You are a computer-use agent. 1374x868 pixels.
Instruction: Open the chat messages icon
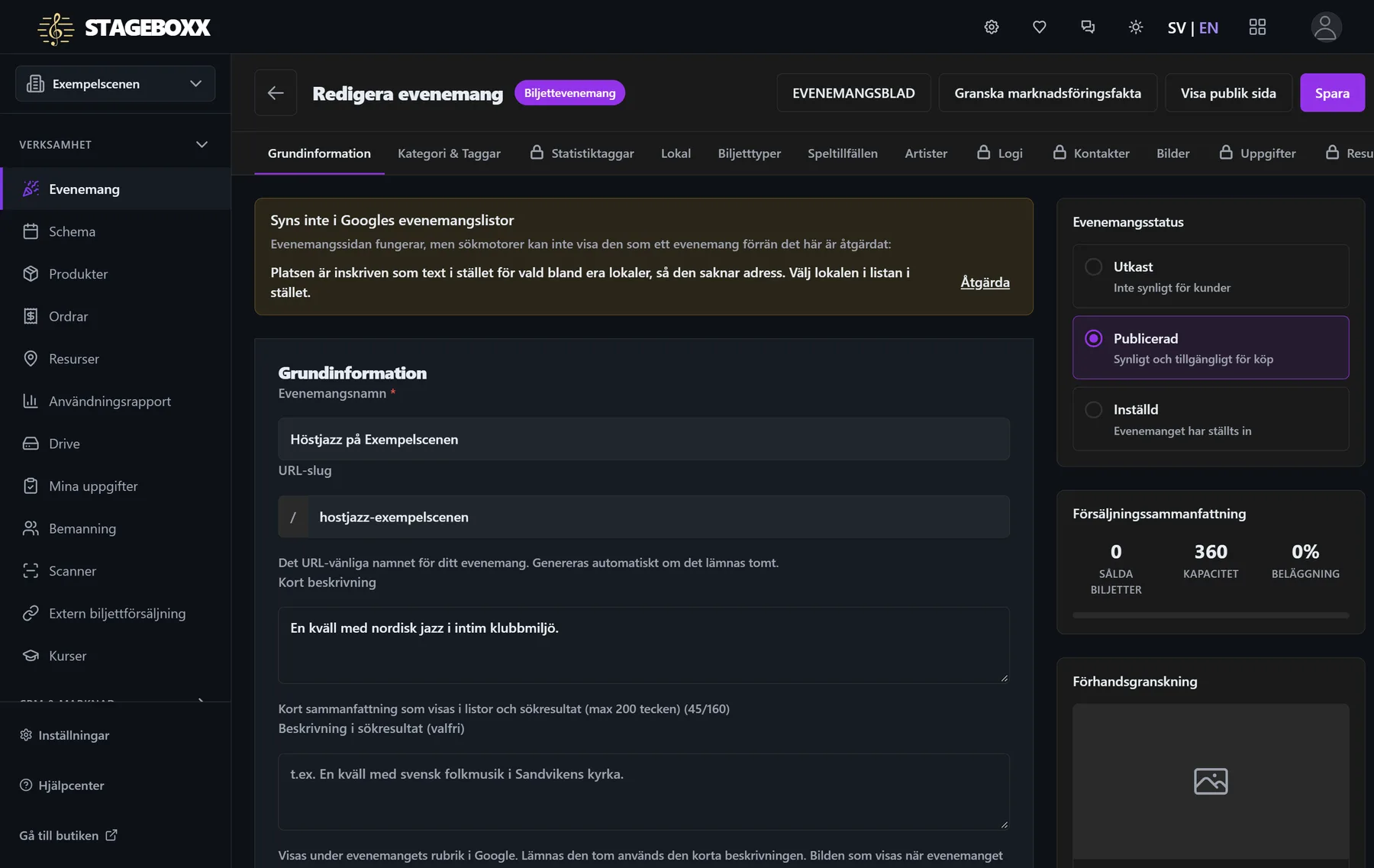click(x=1088, y=27)
